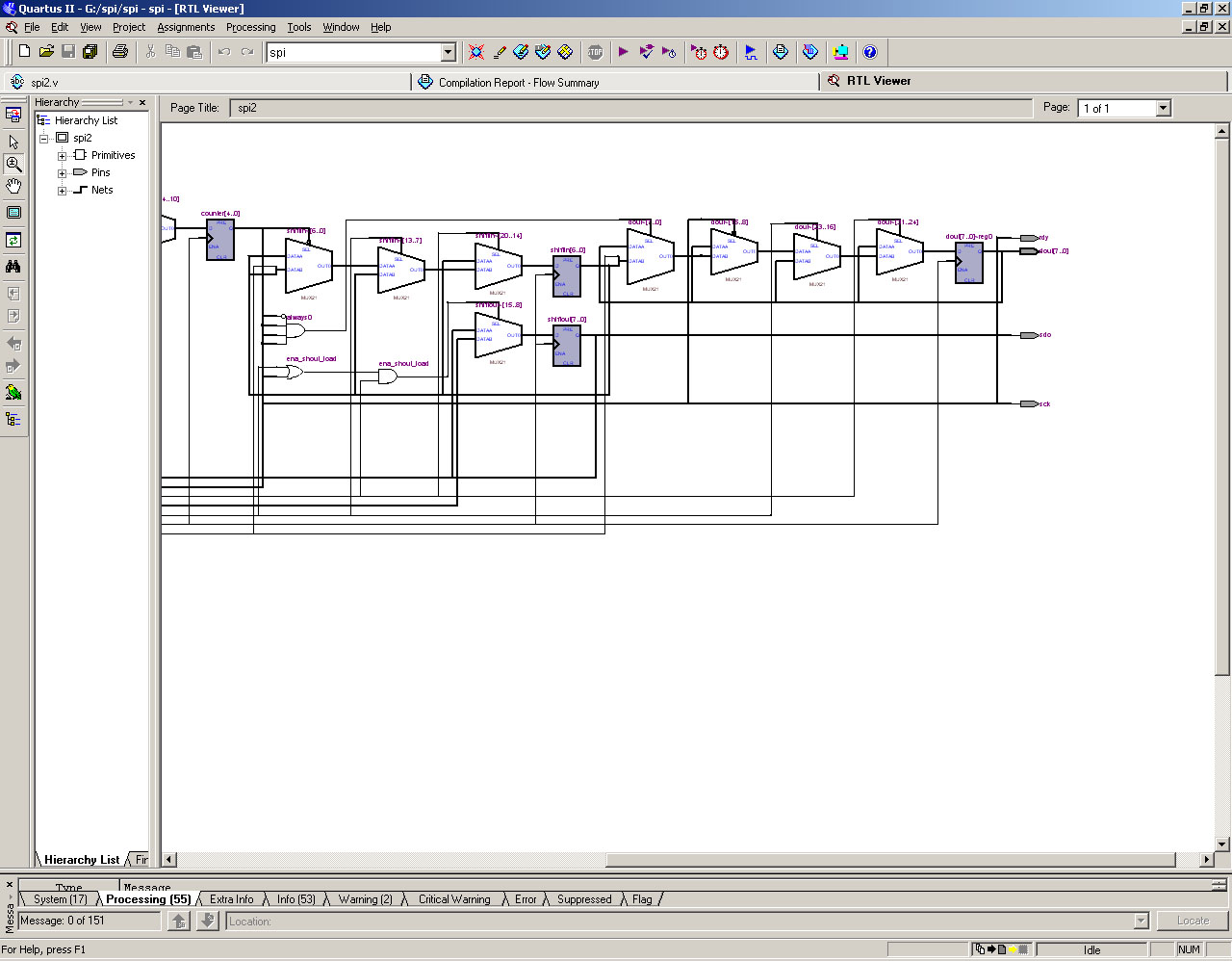Open the Page number dropdown
Image resolution: width=1232 pixels, height=961 pixels.
click(x=1163, y=108)
